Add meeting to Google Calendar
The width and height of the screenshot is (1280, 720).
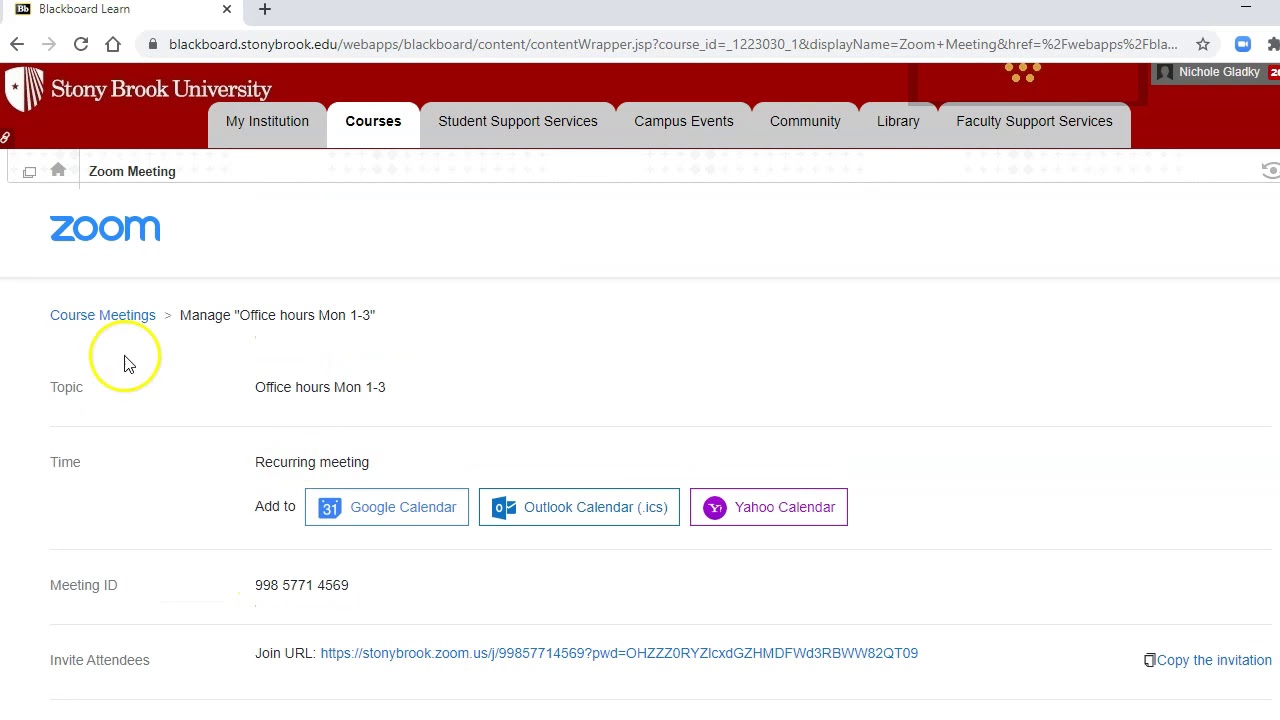pyautogui.click(x=387, y=507)
